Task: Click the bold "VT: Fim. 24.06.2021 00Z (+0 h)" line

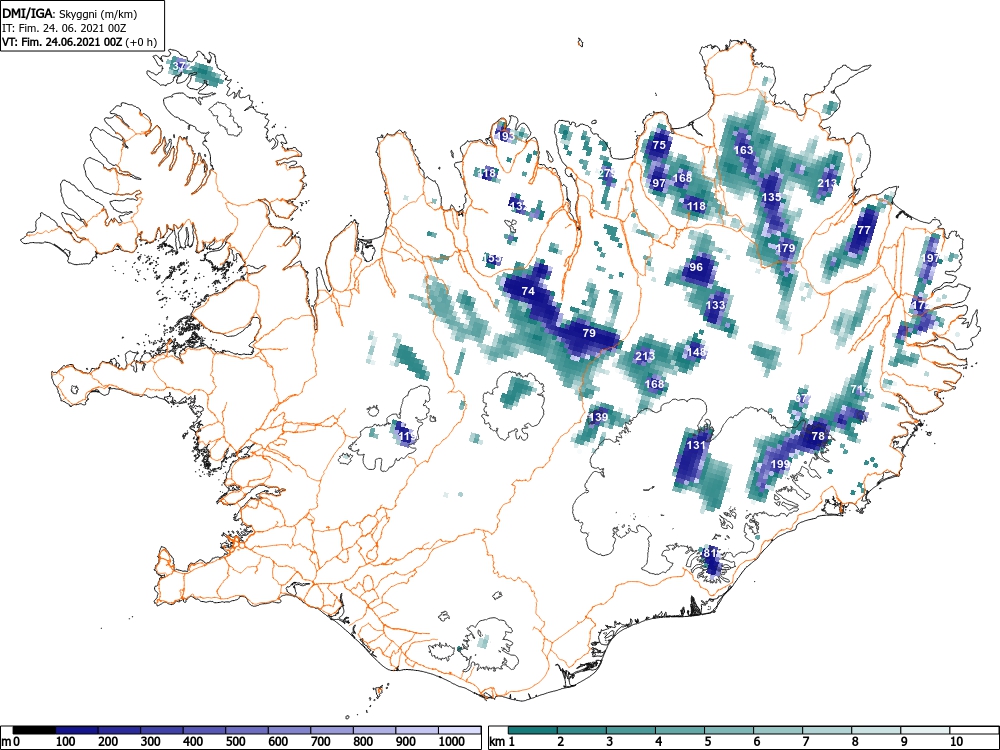Action: [79, 42]
